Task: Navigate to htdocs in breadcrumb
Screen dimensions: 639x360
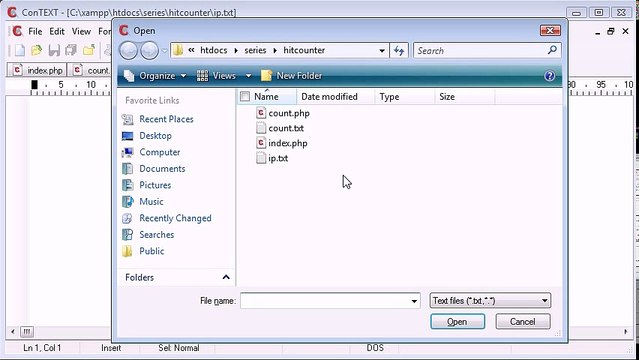Action: coord(214,50)
